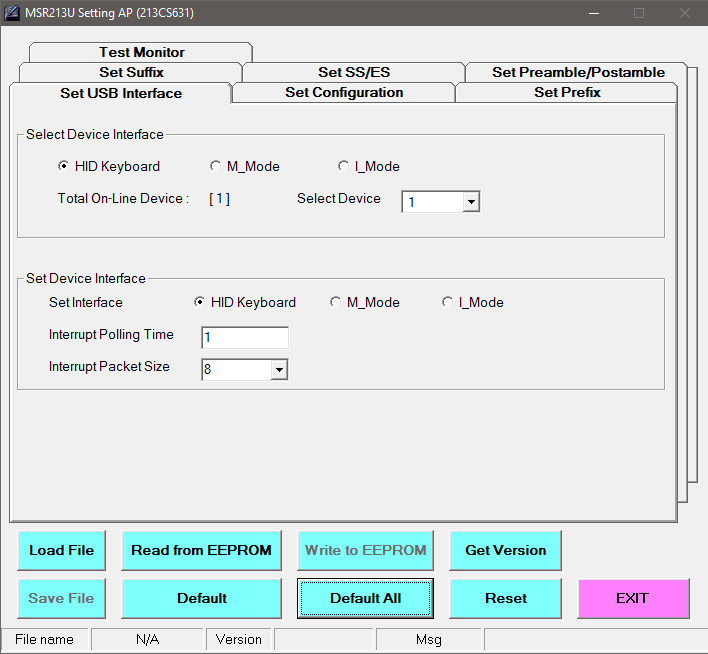
Task: Click the Default All button
Action: (x=365, y=598)
